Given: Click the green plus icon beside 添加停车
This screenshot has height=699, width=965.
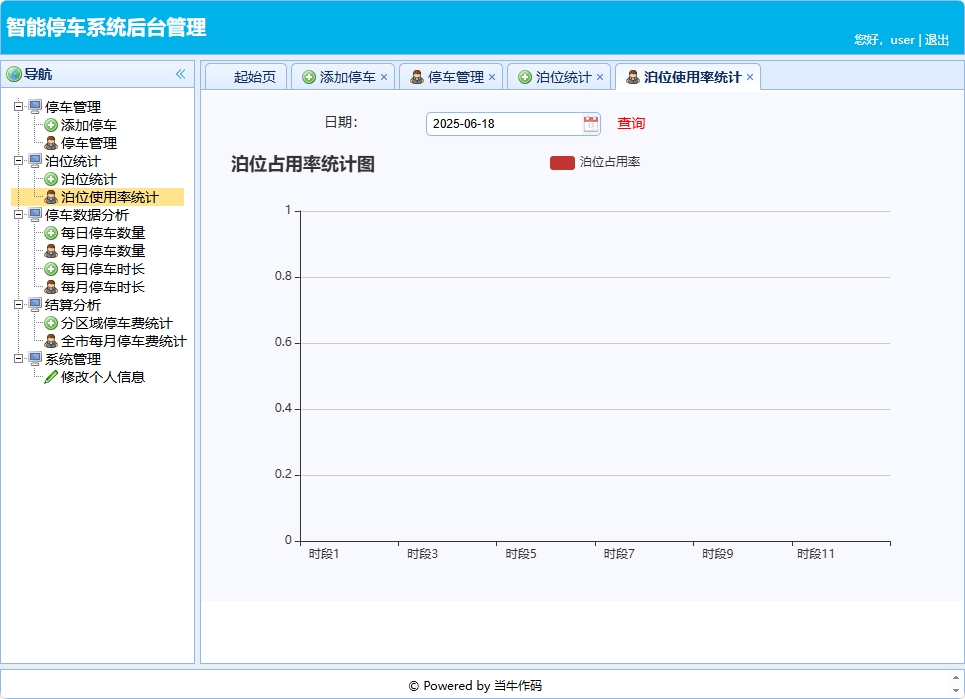Looking at the screenshot, I should 50,124.
